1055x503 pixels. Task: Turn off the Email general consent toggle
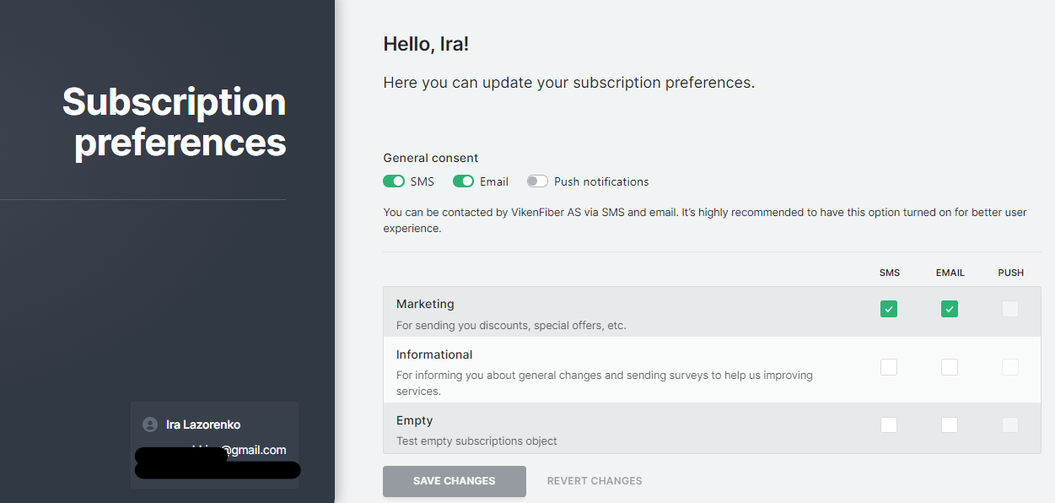(463, 182)
